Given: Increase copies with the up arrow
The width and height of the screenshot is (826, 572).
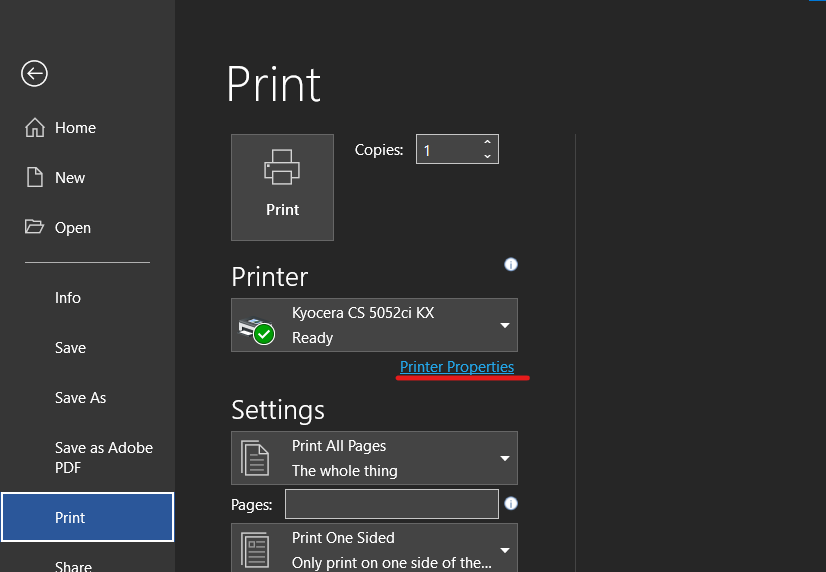Looking at the screenshot, I should pyautogui.click(x=487, y=142).
